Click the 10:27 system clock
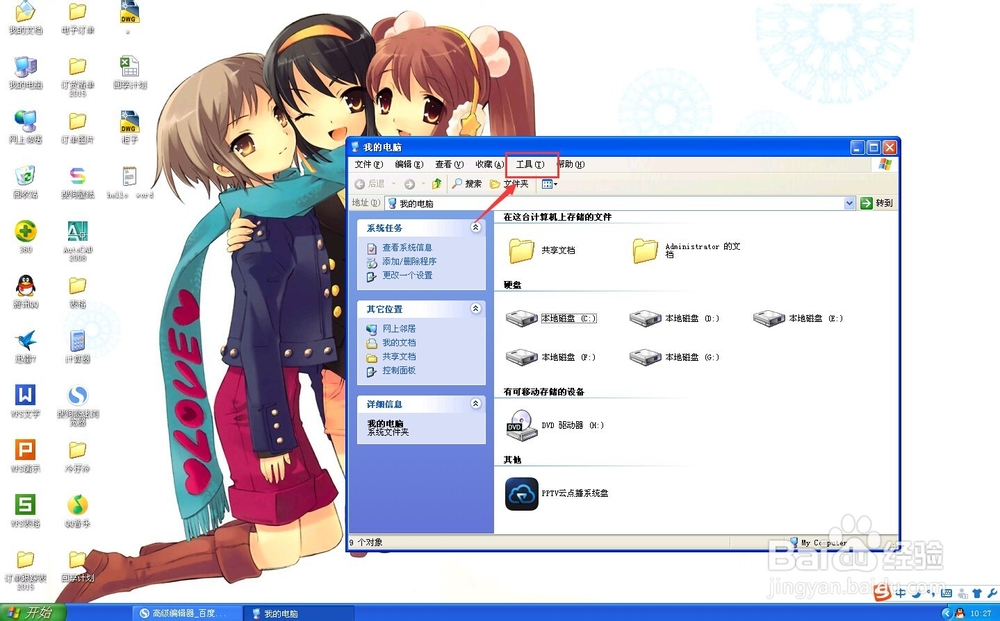The image size is (1000, 621). click(x=981, y=613)
